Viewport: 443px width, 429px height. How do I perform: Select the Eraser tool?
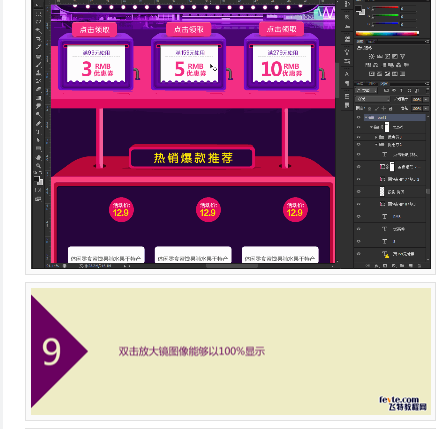click(39, 89)
